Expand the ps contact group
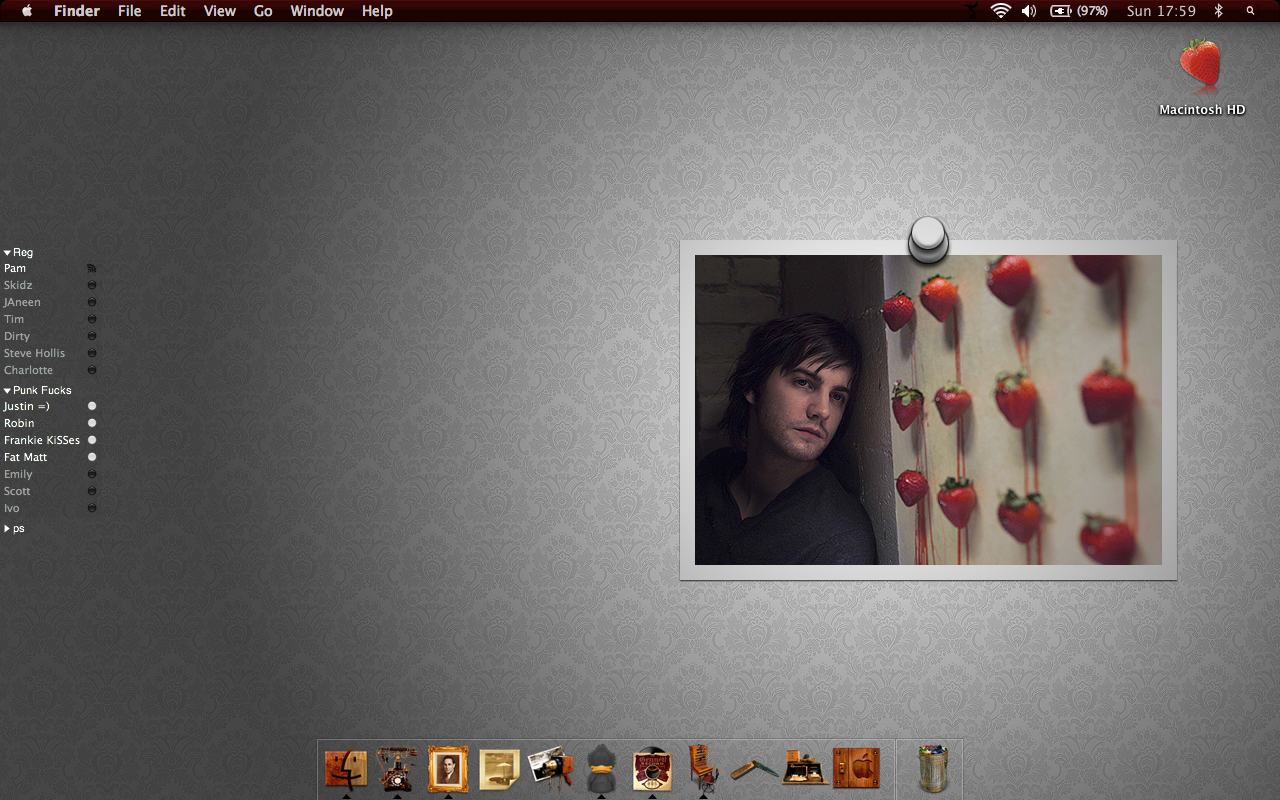 click(x=7, y=528)
